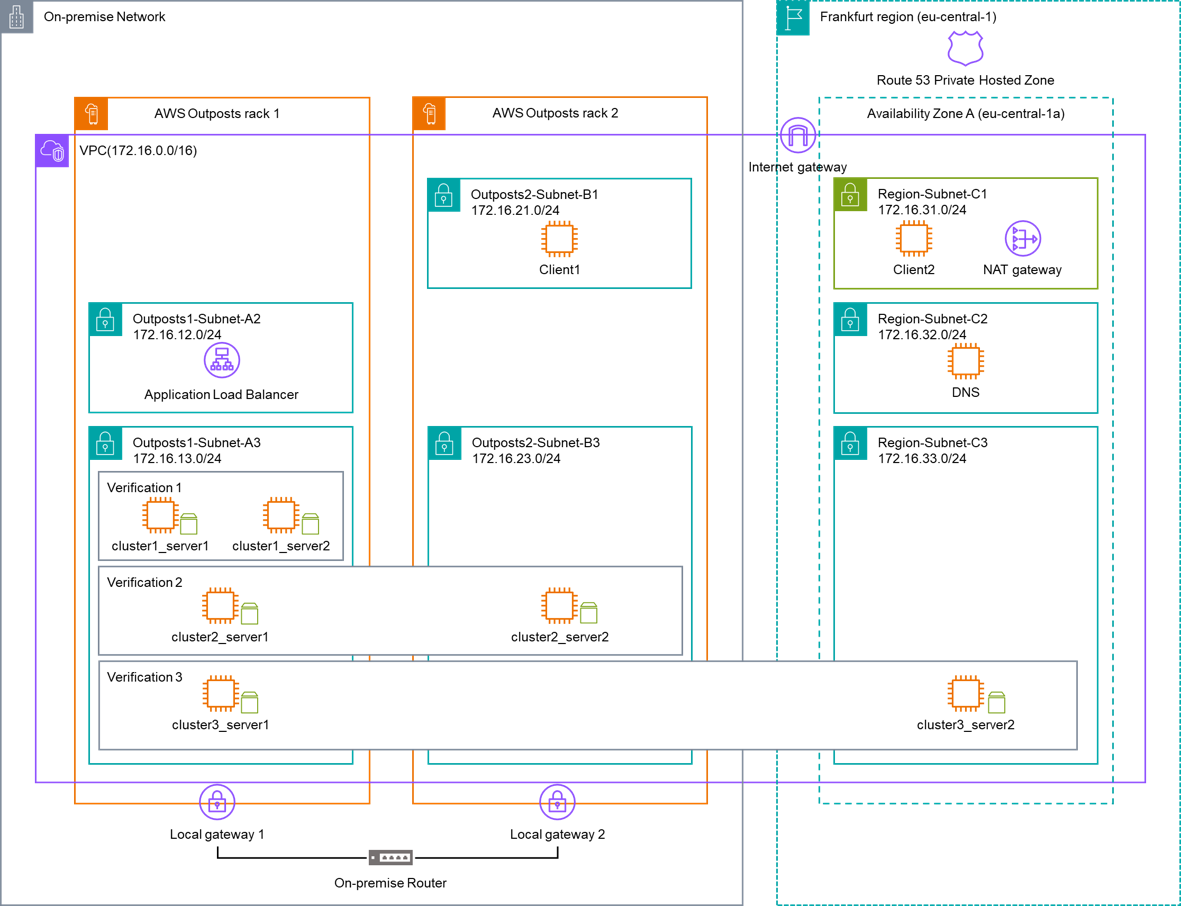Click the 172.16.33.0/24 CIDR text

pyautogui.click(x=922, y=458)
